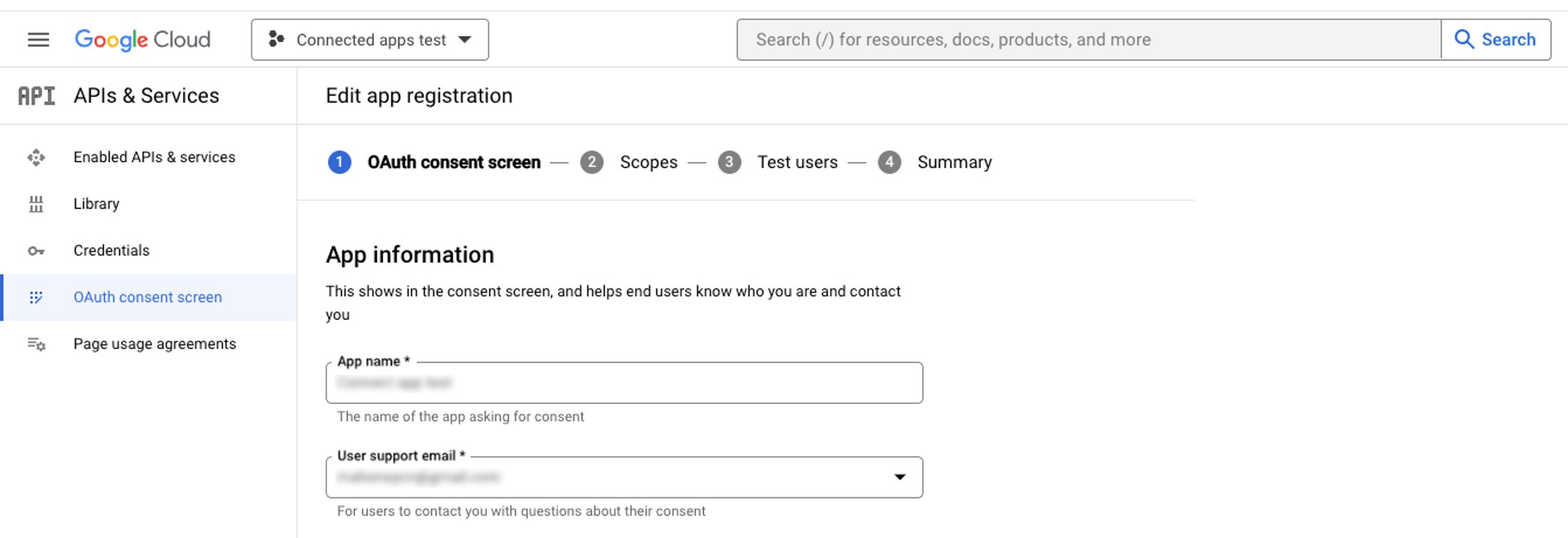Click the Edit app registration heading

(419, 95)
